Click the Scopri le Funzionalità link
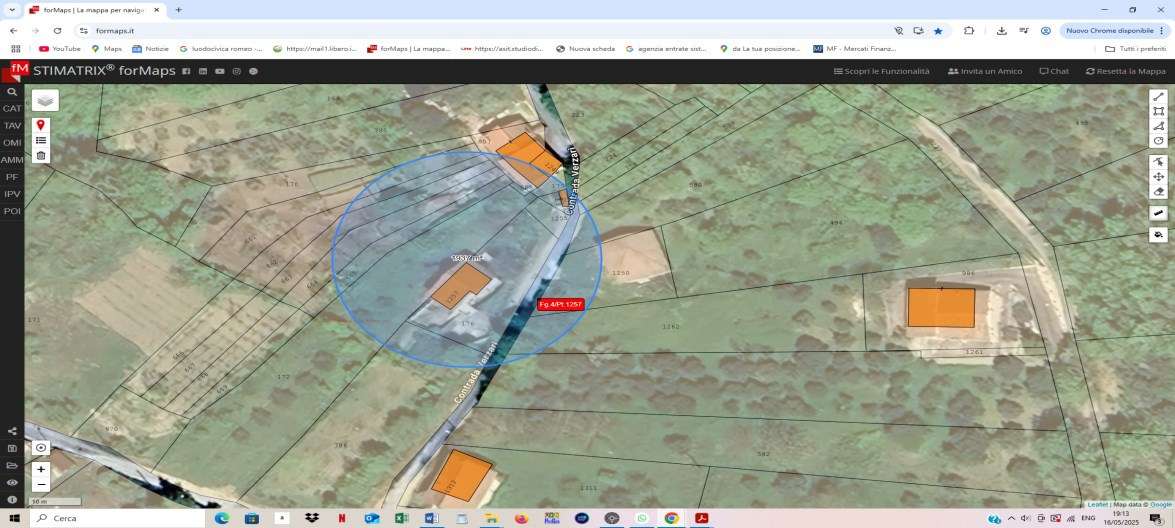Image resolution: width=1175 pixels, height=528 pixels. 881,71
